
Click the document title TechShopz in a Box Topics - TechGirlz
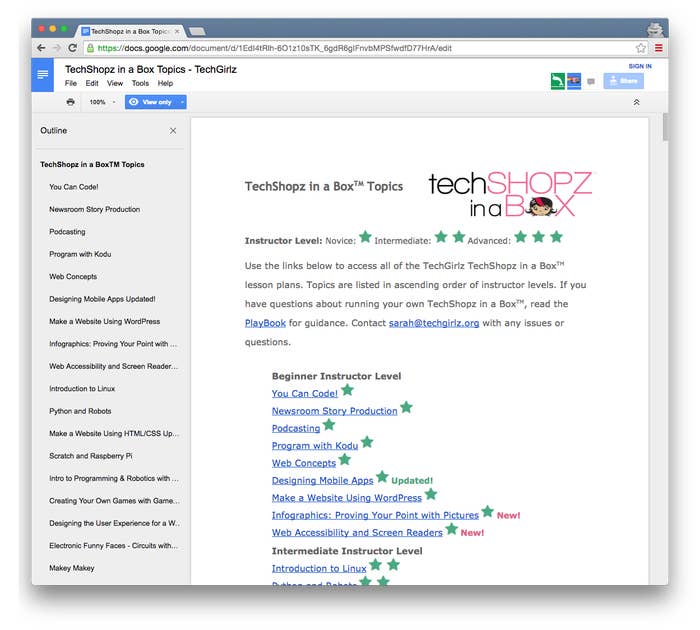click(x=151, y=69)
